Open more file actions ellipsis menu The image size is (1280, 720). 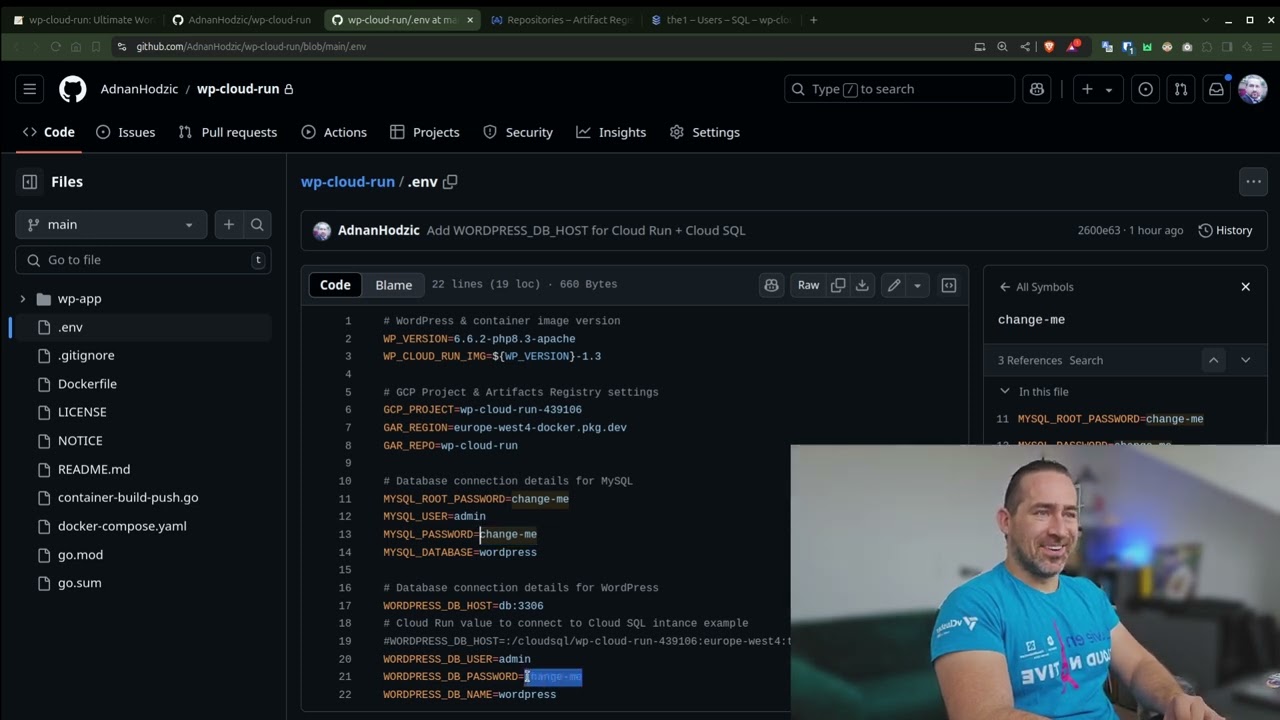(1253, 182)
